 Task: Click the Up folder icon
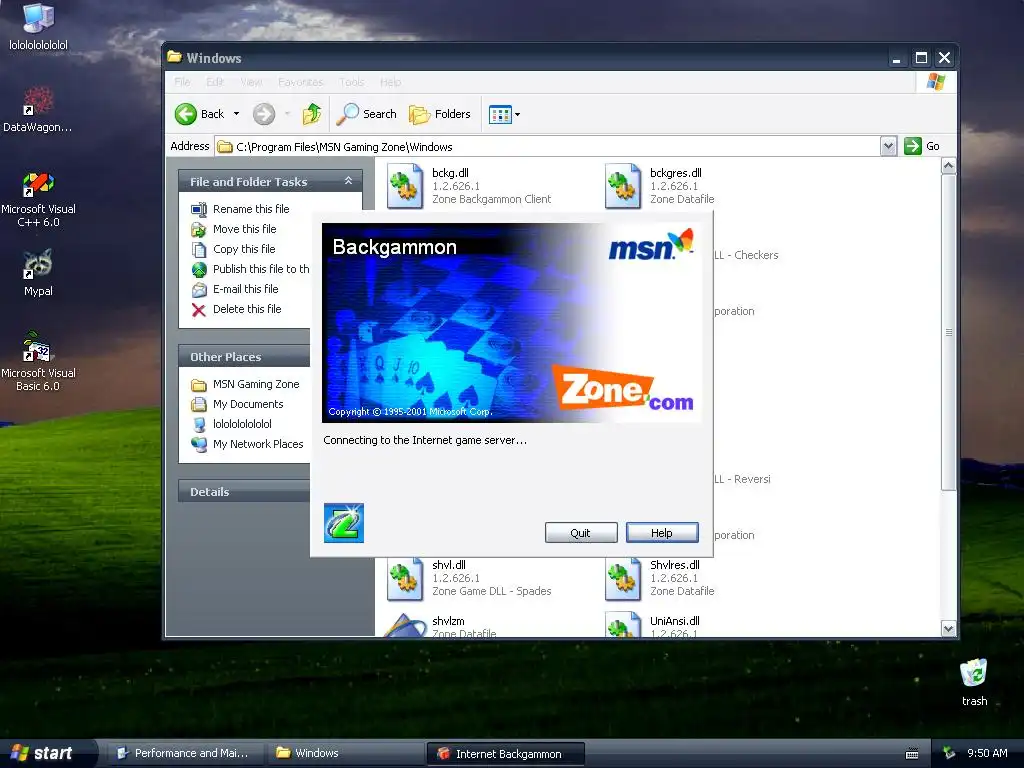tap(312, 114)
